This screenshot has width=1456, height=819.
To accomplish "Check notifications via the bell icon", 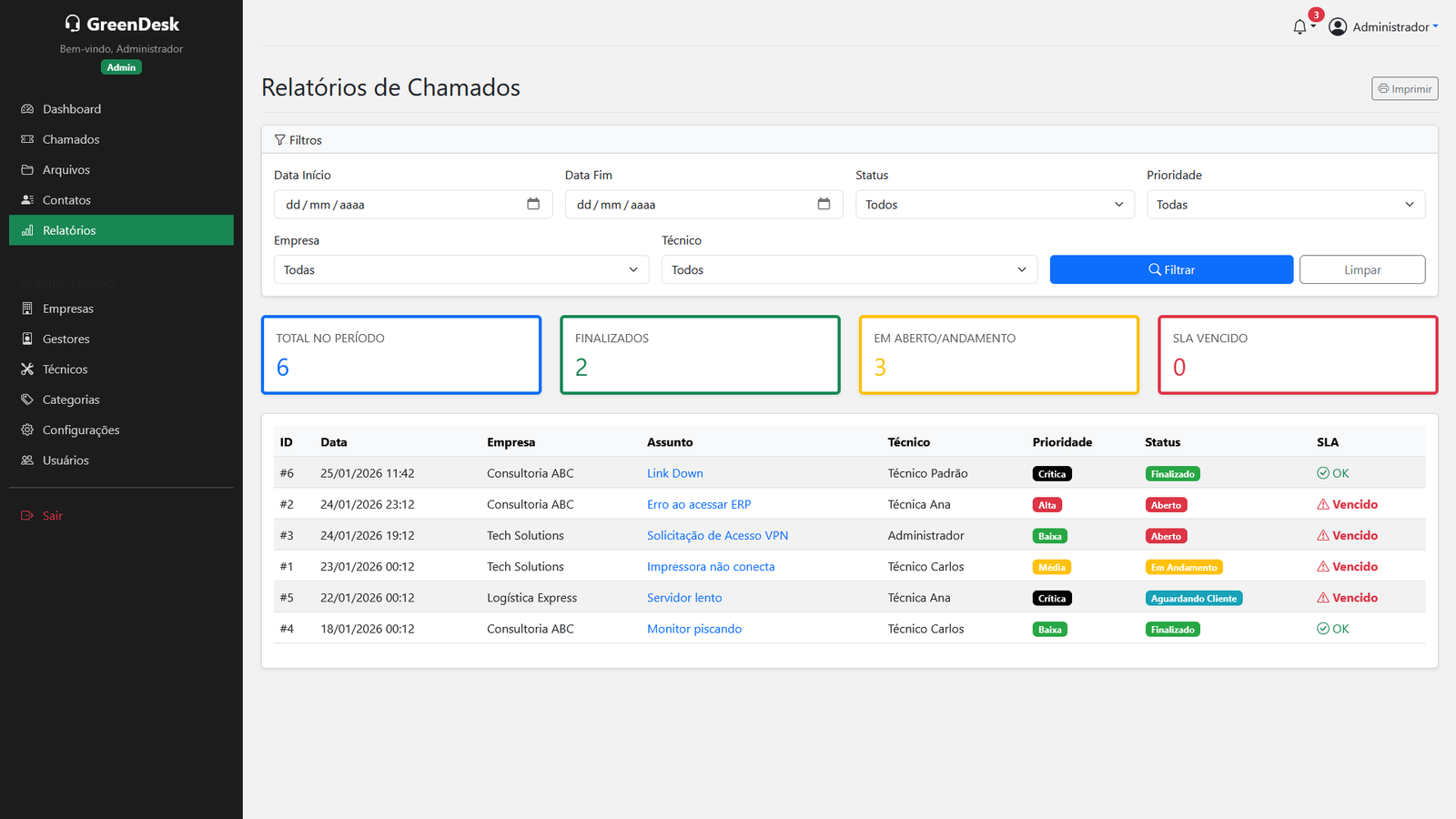I will (1299, 25).
